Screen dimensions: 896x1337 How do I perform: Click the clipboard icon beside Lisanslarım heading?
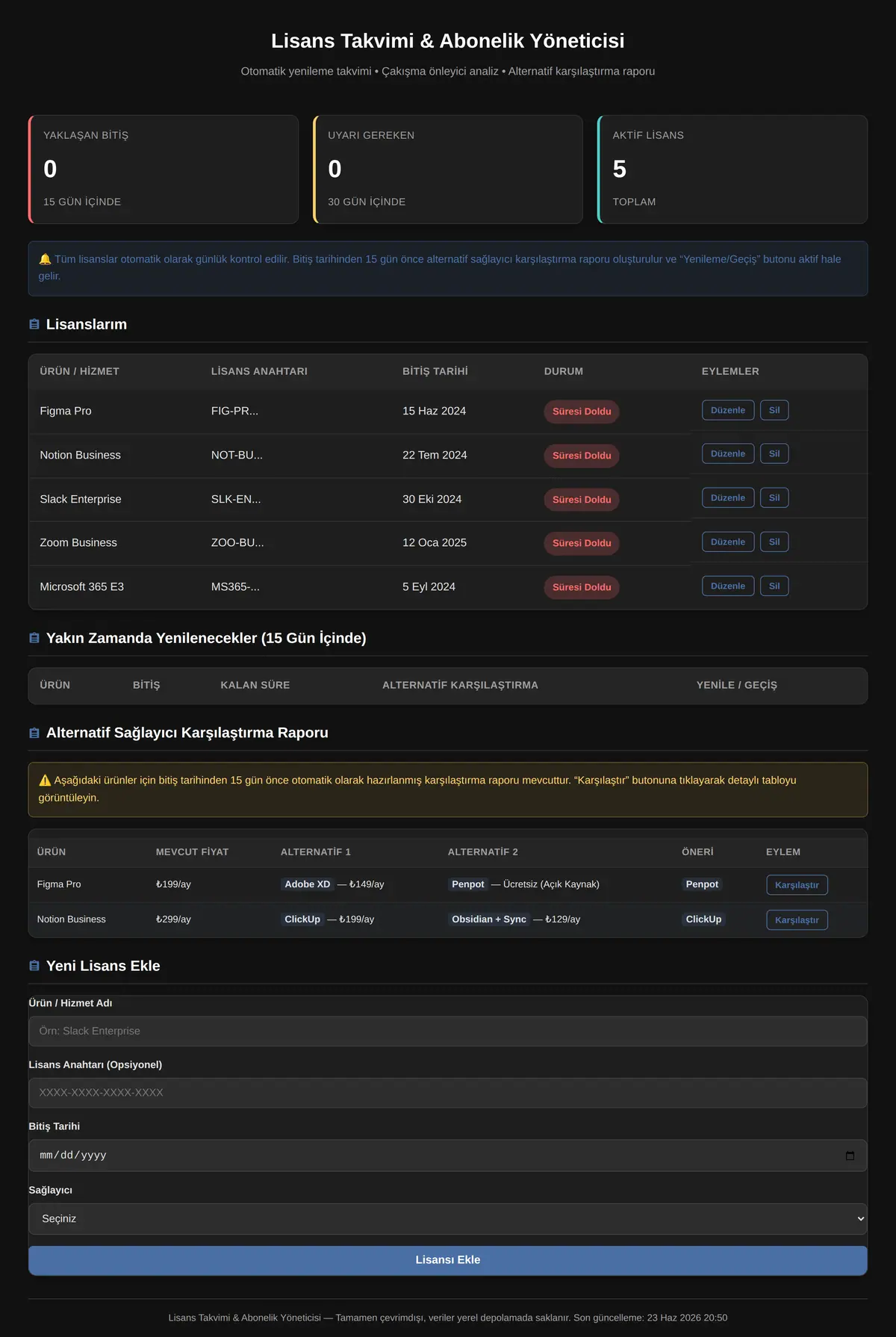[34, 324]
